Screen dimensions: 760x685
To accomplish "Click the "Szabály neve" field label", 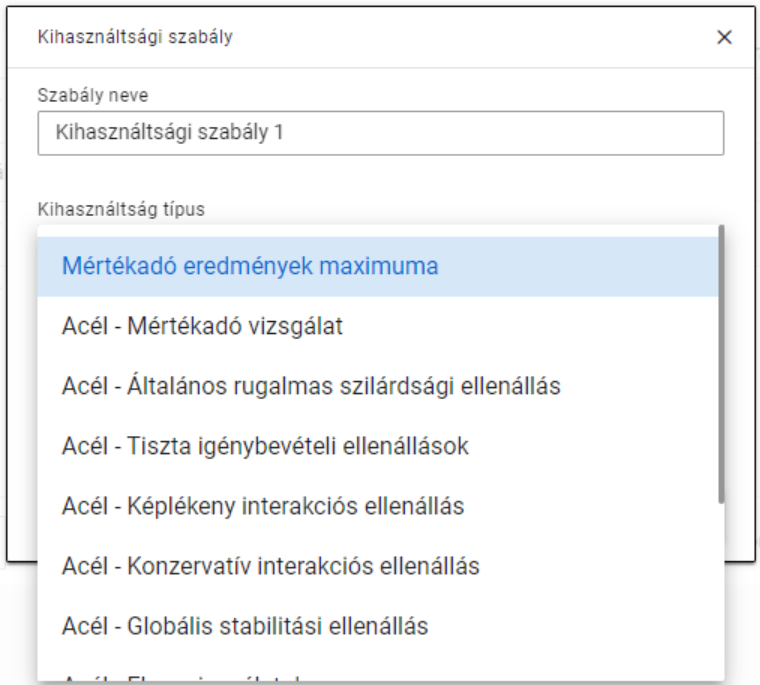I will [x=93, y=95].
